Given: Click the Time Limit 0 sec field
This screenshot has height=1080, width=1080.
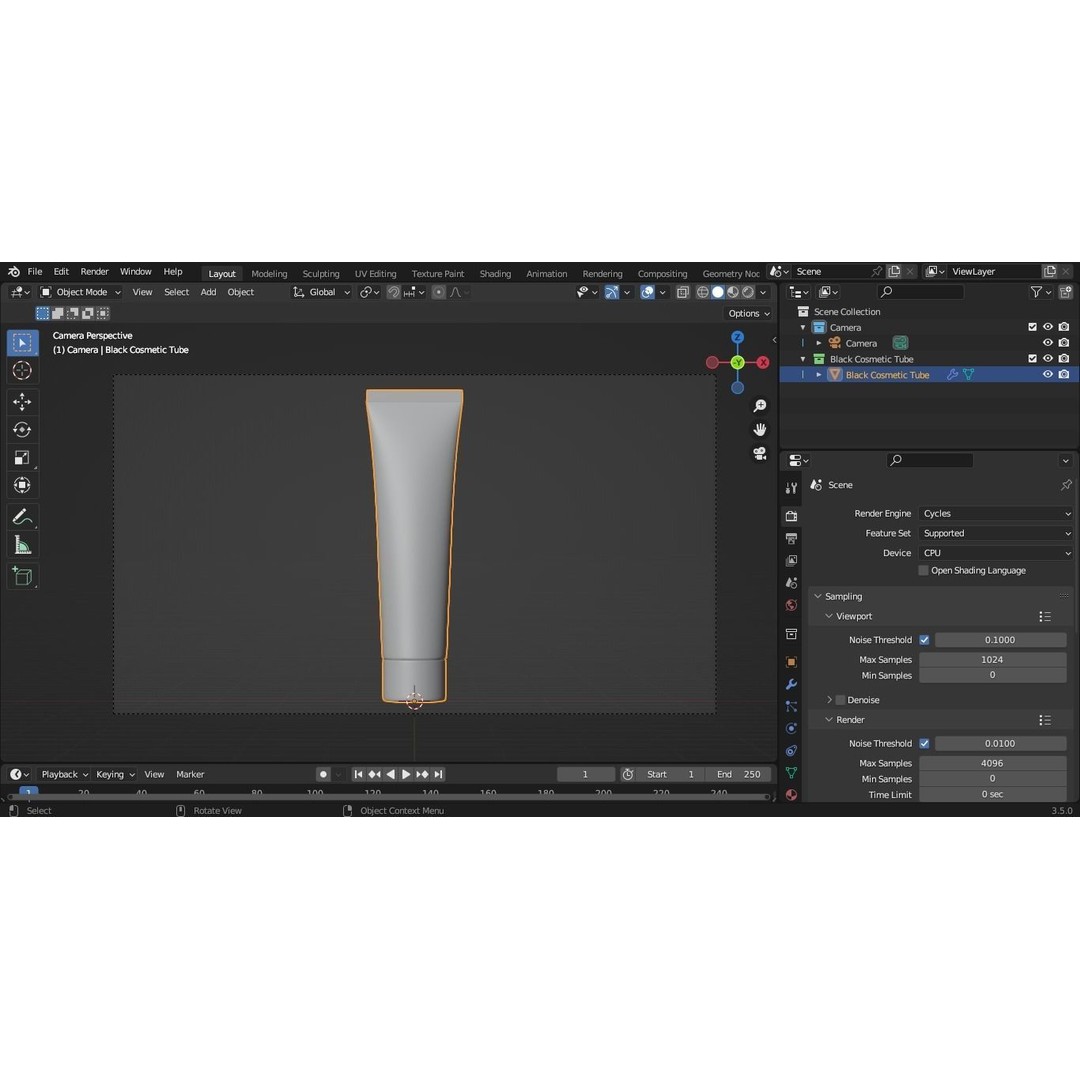Looking at the screenshot, I should [993, 794].
